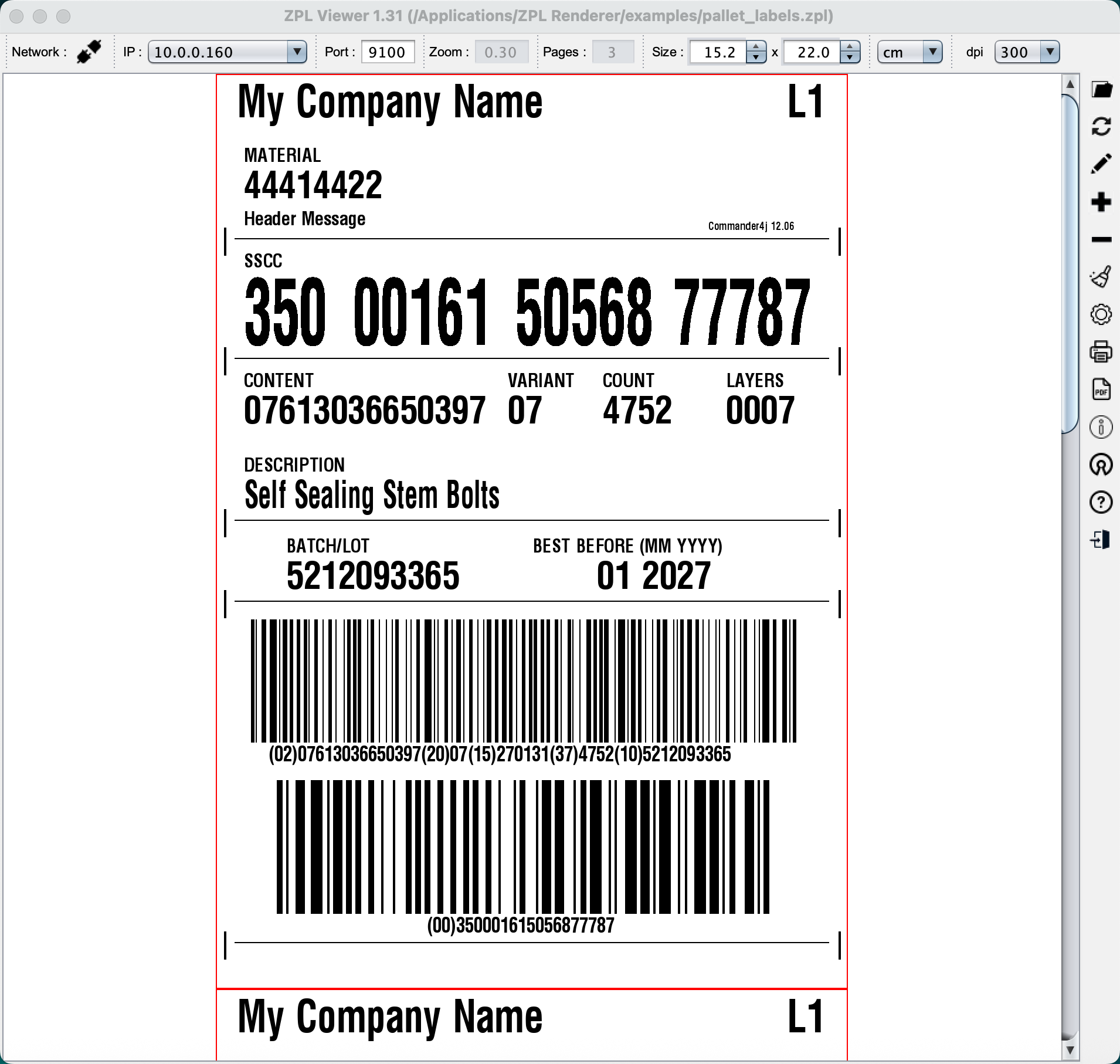Click the open file folder icon
This screenshot has height=1064, width=1120.
pos(1101,90)
